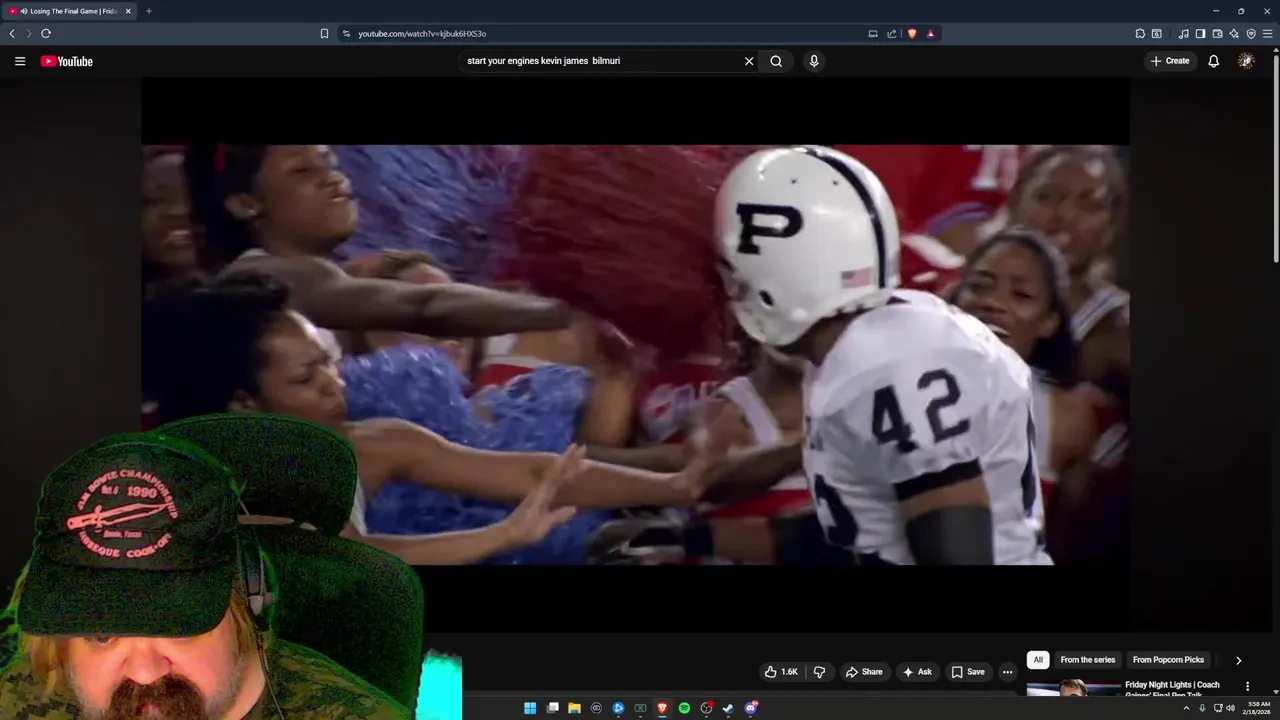Show hidden system tray icons
Screen dimensions: 1280x720
pyautogui.click(x=1187, y=708)
